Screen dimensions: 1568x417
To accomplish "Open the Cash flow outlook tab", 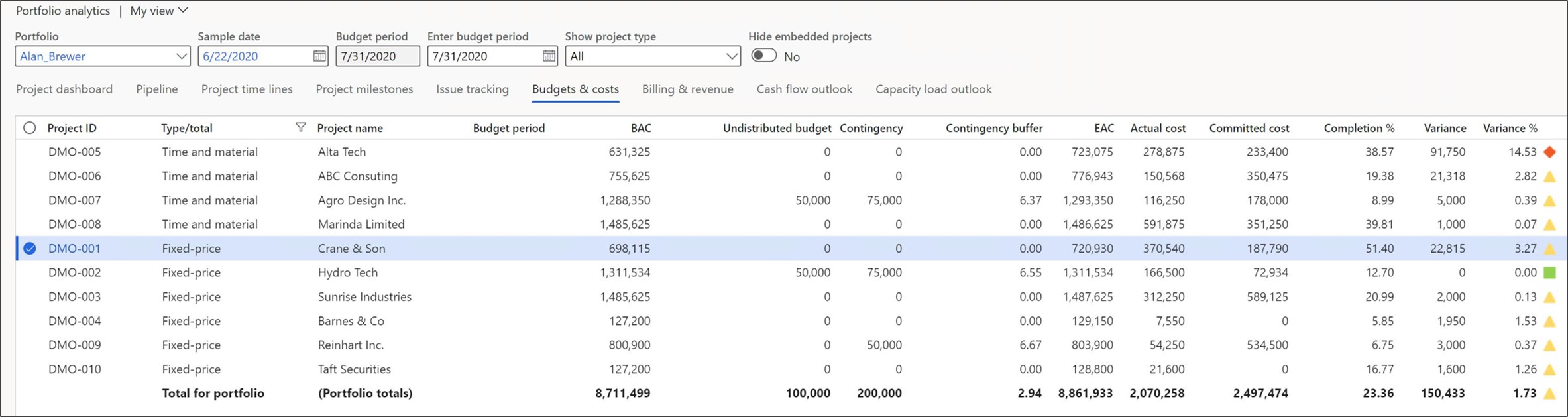I will pos(804,89).
